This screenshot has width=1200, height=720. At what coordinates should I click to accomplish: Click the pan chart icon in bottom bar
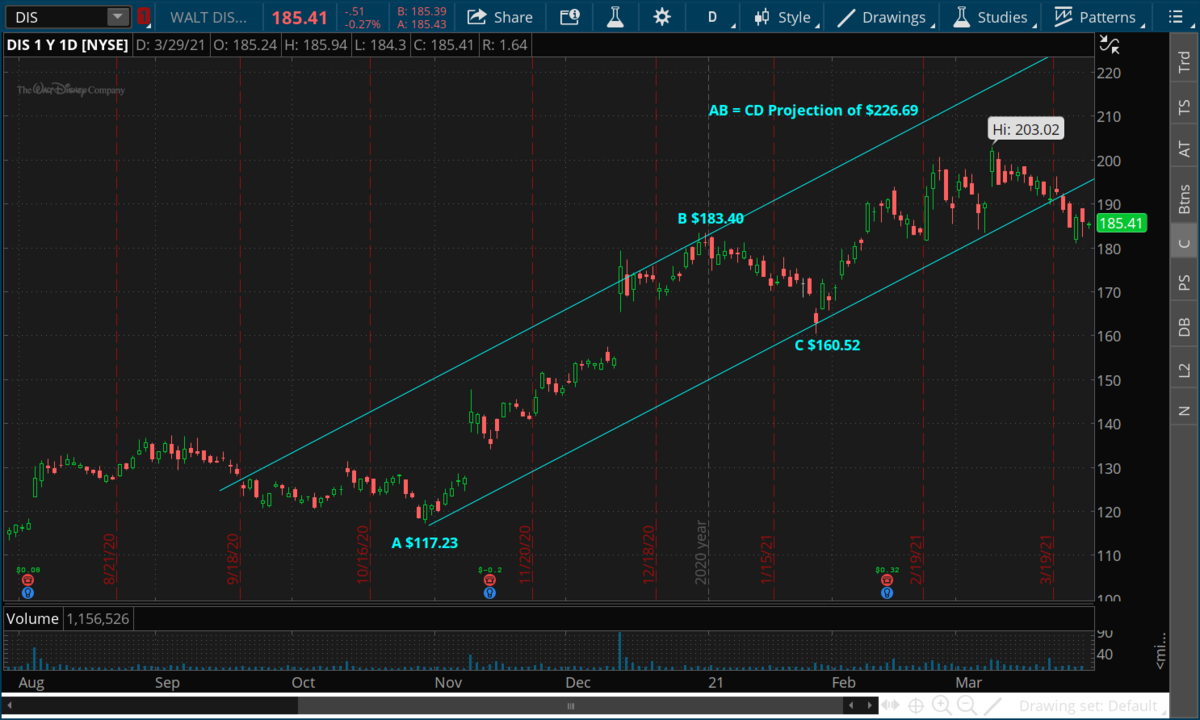pos(889,705)
